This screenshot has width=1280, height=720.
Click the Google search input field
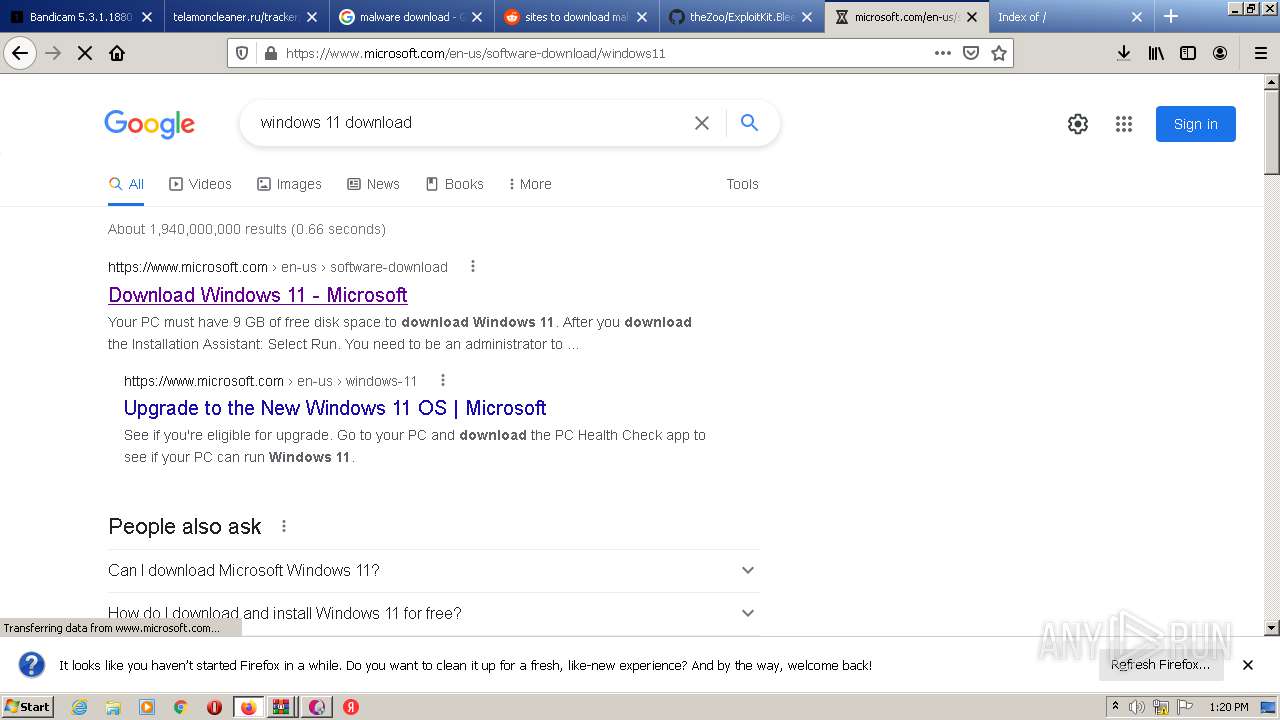[470, 123]
